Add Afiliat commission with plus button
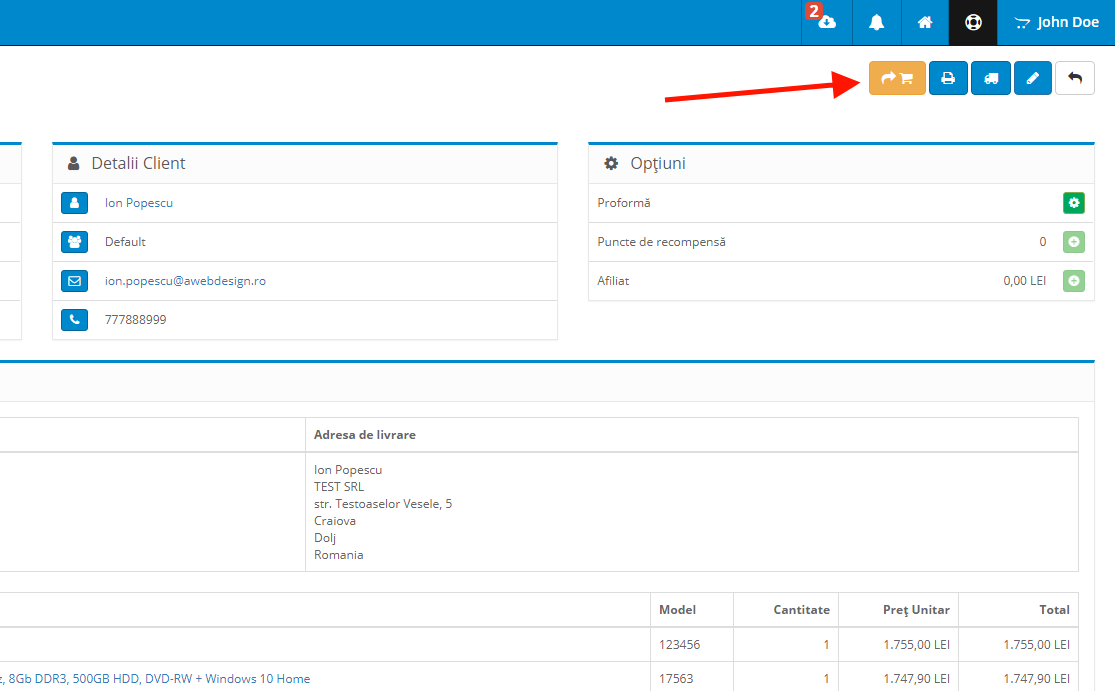This screenshot has height=691, width=1115. (x=1073, y=281)
